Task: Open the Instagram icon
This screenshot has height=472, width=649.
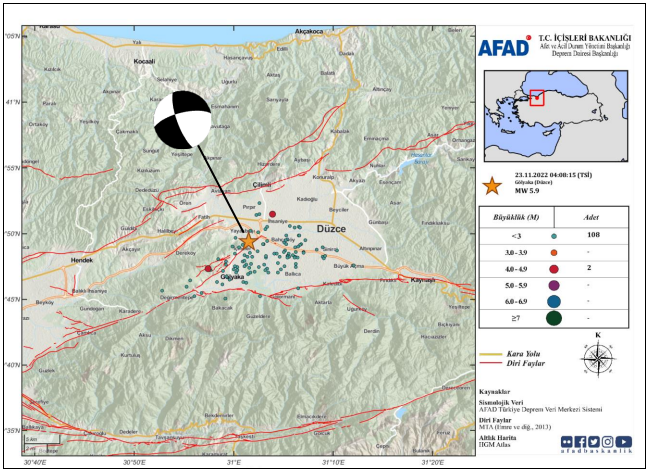Action: (x=609, y=441)
